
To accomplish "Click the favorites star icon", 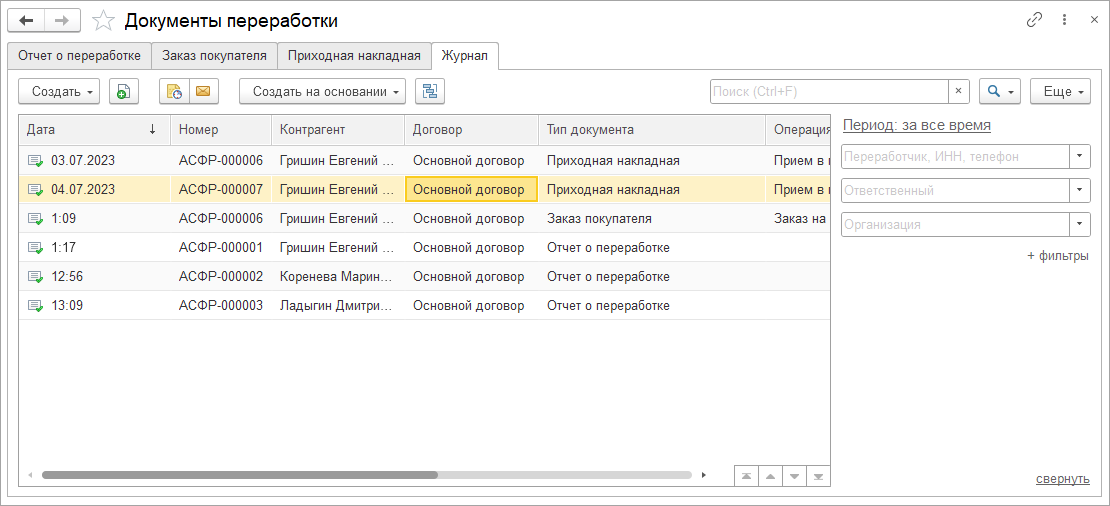I will [102, 21].
